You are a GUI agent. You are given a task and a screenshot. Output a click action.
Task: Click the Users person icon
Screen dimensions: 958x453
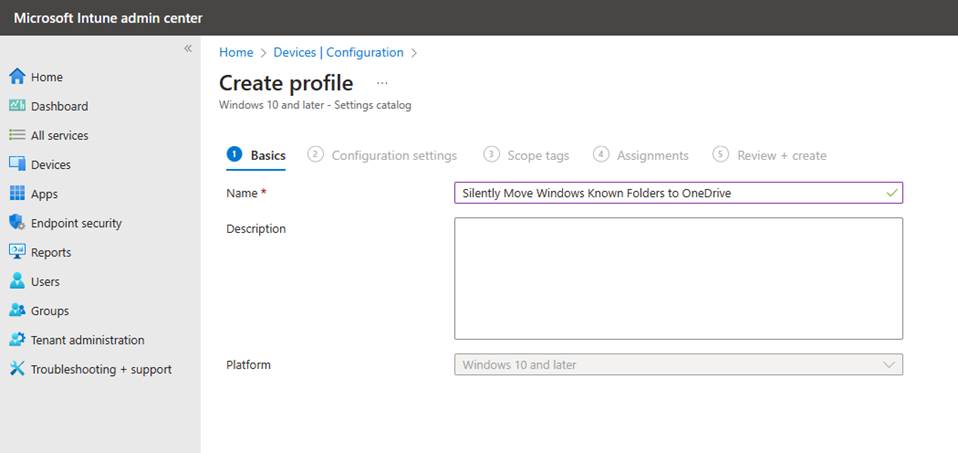pos(17,282)
